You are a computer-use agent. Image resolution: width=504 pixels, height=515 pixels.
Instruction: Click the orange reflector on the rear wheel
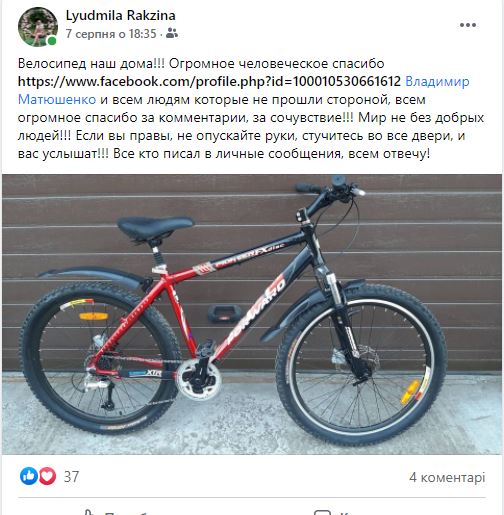94,316
